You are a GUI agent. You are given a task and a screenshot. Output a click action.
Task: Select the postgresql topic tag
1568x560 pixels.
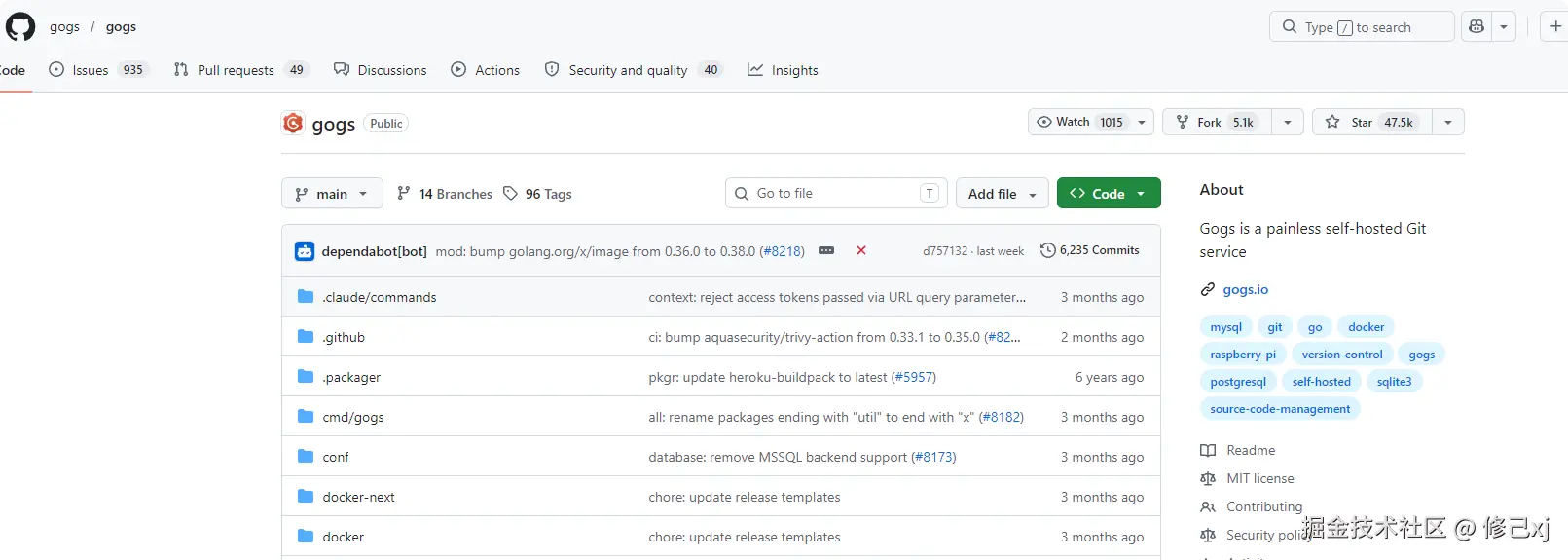tap(1238, 382)
